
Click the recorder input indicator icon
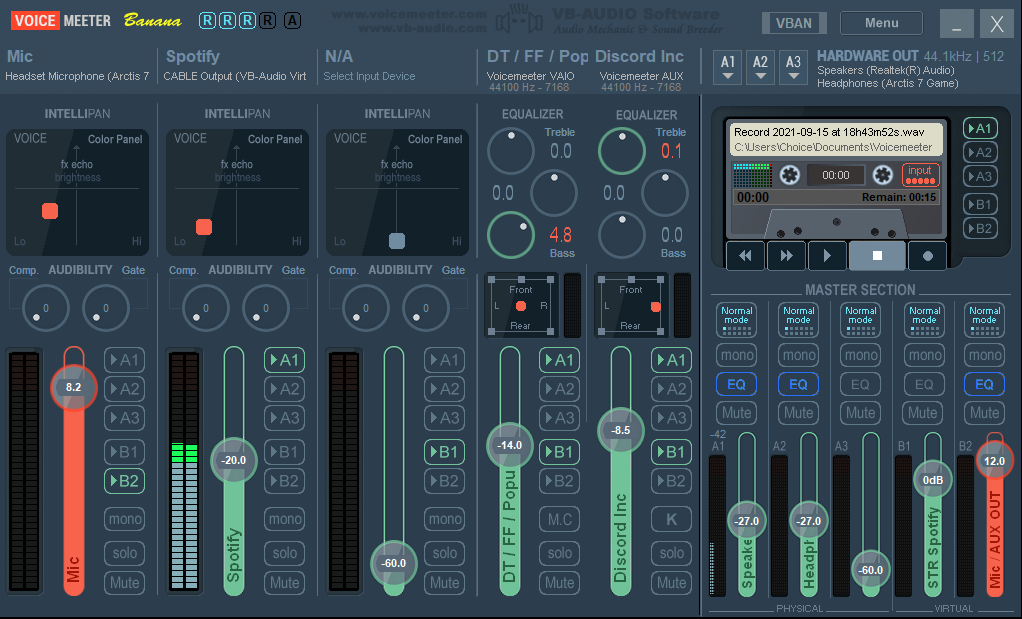pos(920,175)
